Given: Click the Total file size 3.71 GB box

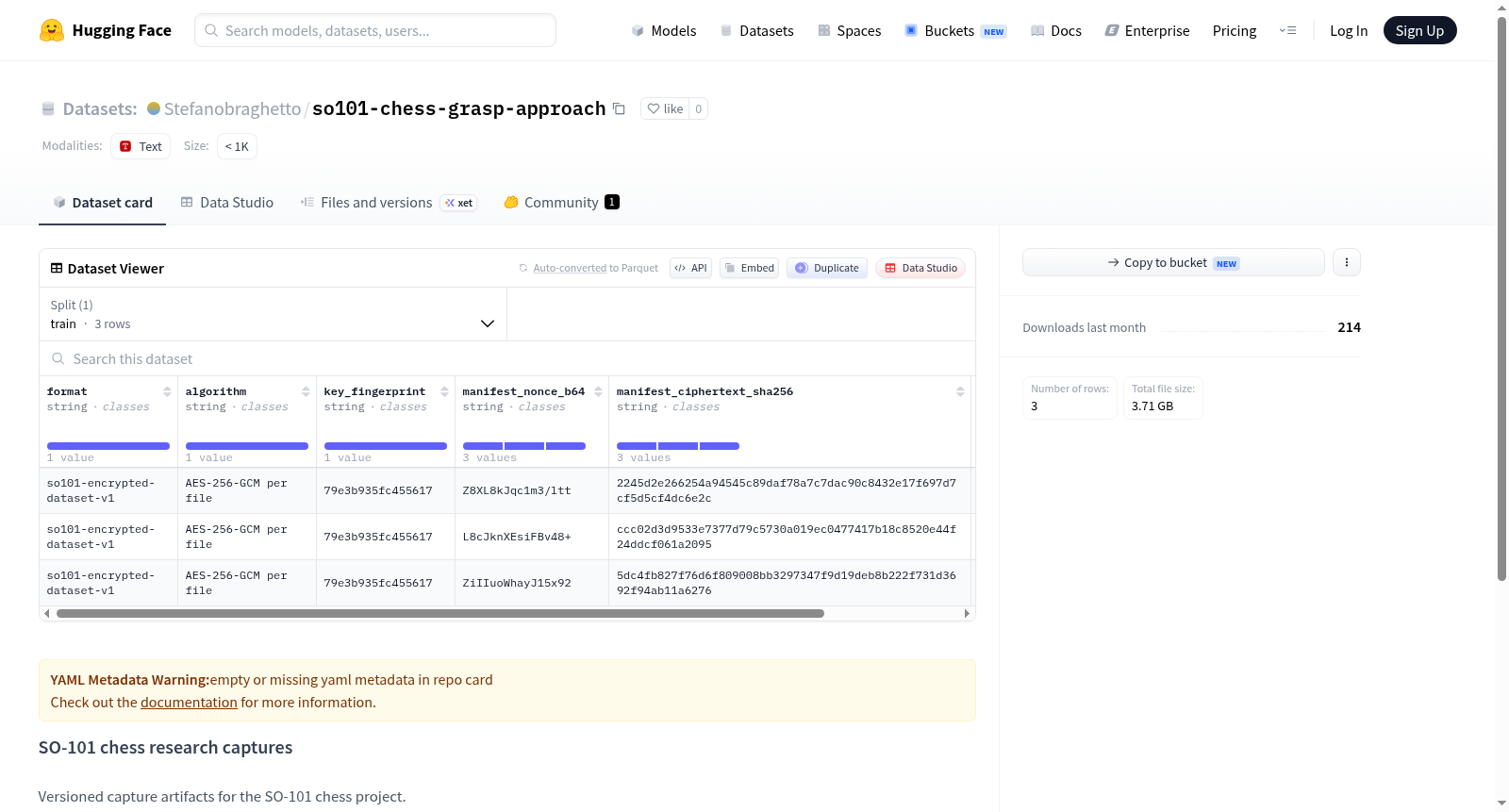Looking at the screenshot, I should (x=1163, y=398).
